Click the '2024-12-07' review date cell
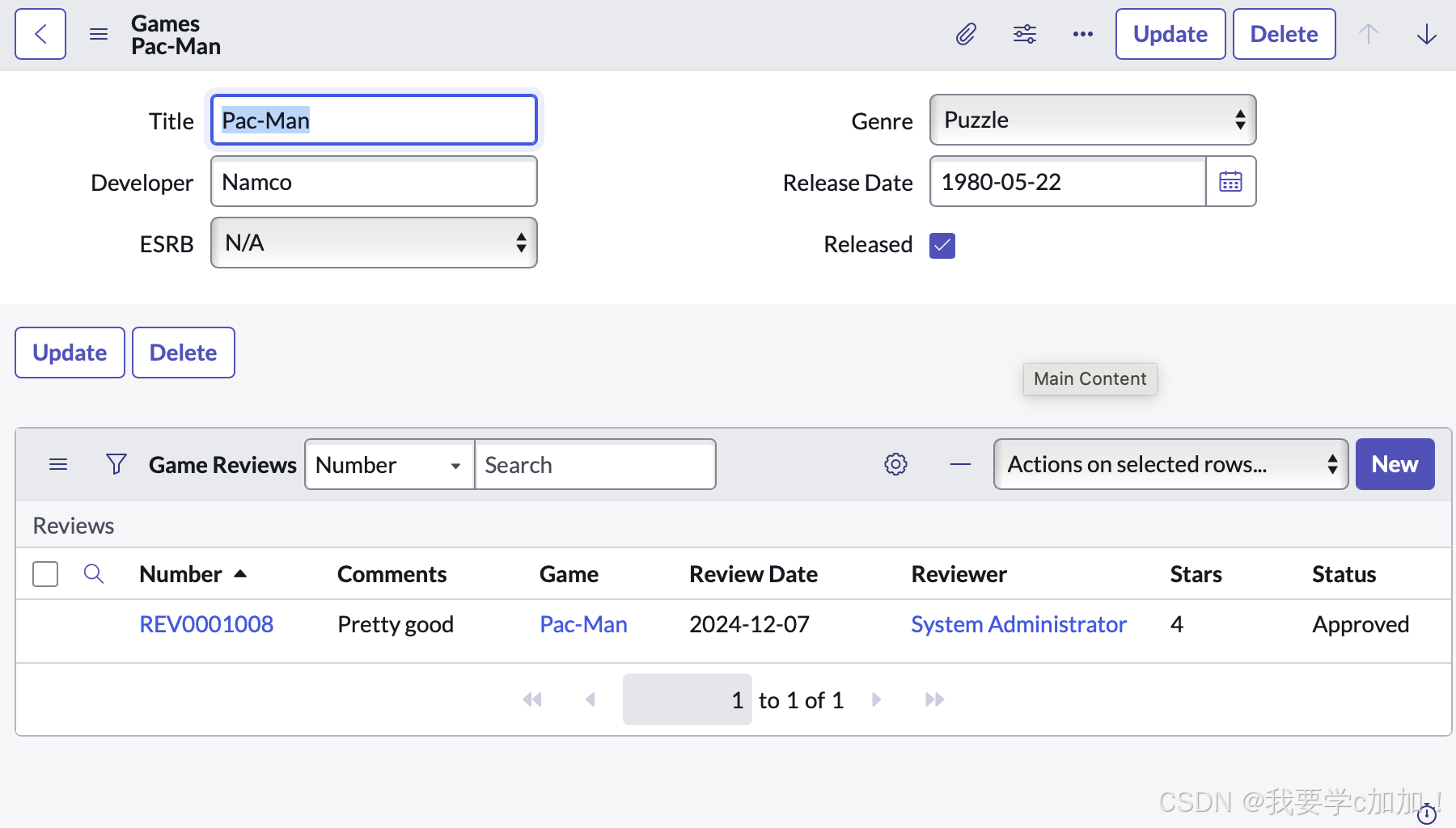The image size is (1456, 828). pyautogui.click(x=749, y=624)
